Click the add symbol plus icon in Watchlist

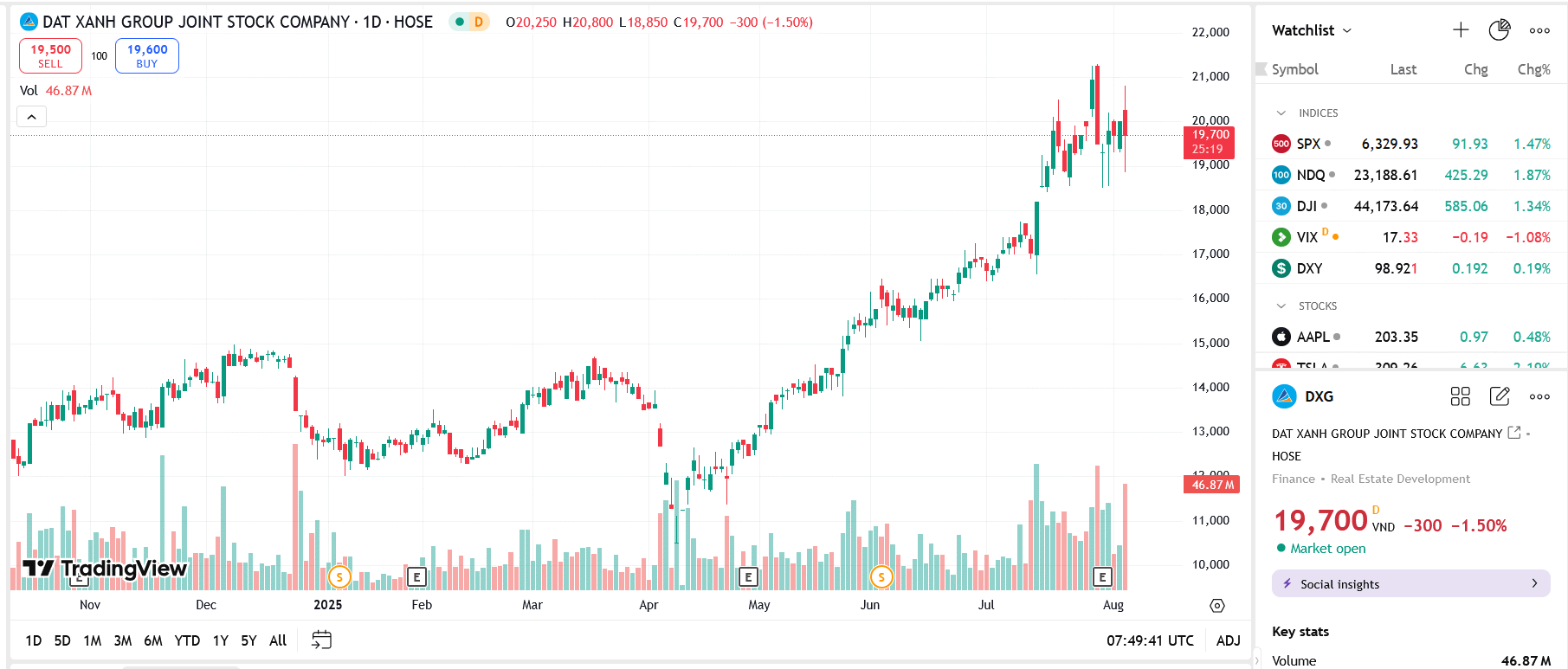click(x=1461, y=30)
